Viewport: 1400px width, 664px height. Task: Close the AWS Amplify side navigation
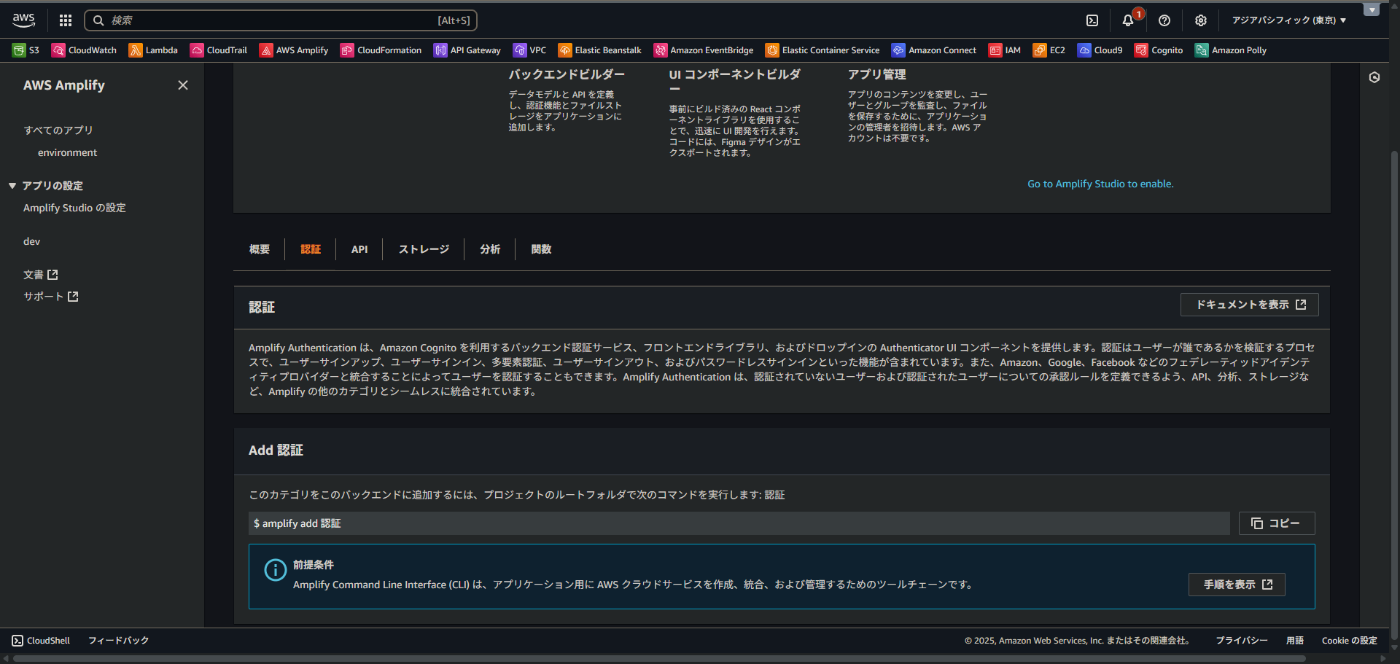[x=183, y=85]
